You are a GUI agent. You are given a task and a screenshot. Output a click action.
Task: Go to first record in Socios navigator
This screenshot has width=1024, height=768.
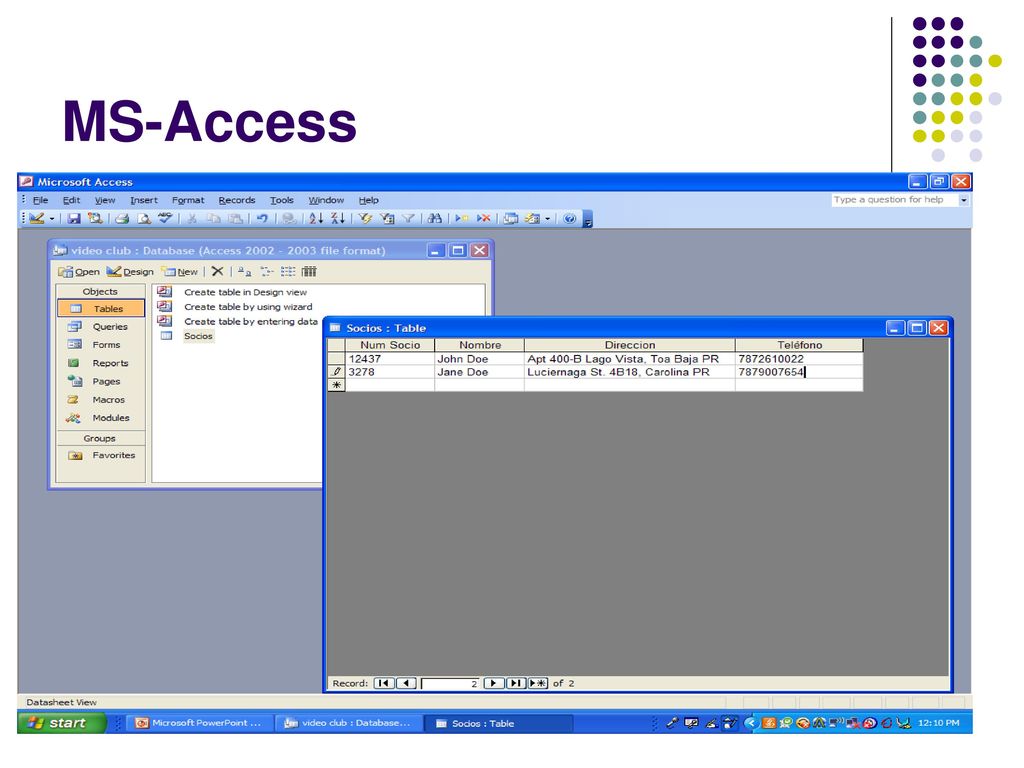pos(383,683)
